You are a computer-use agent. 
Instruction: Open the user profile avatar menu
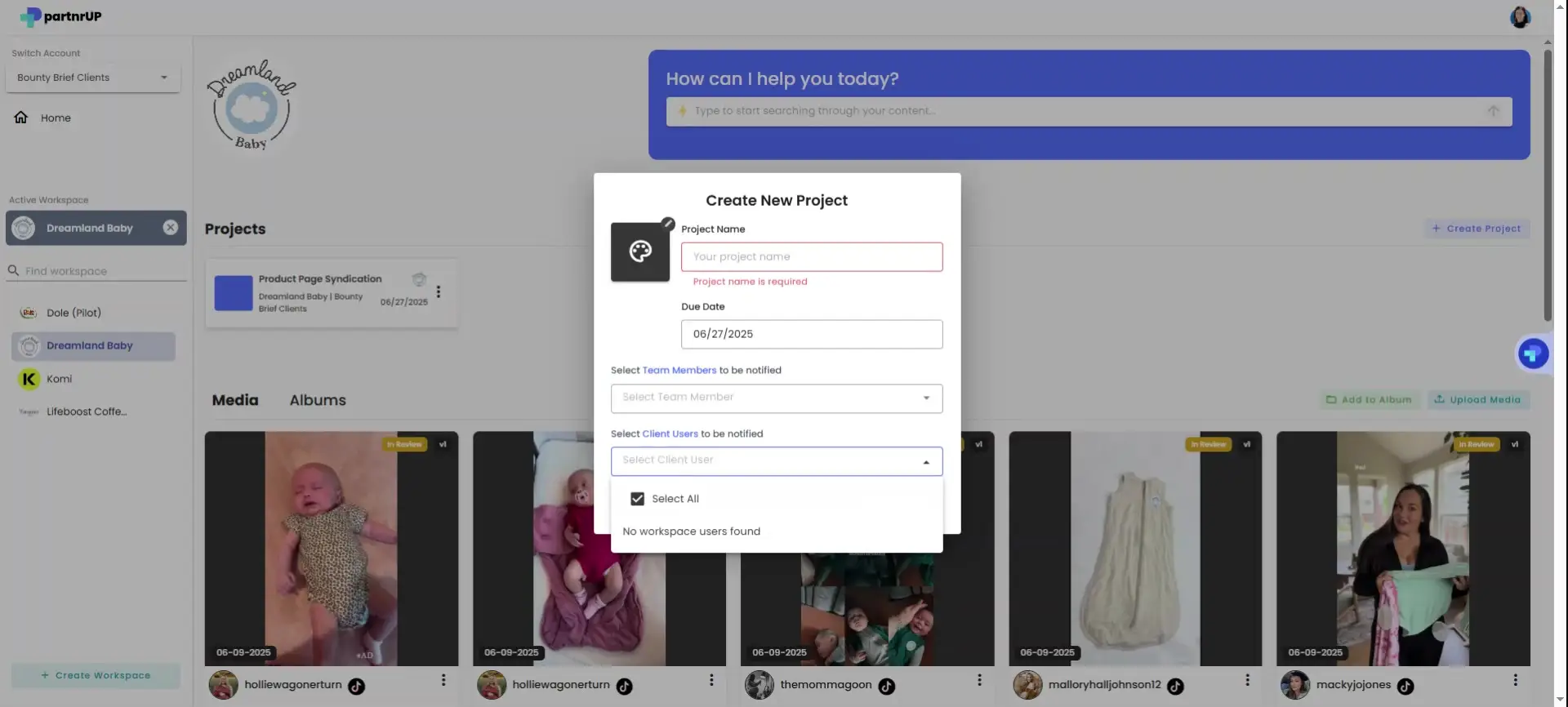tap(1520, 17)
